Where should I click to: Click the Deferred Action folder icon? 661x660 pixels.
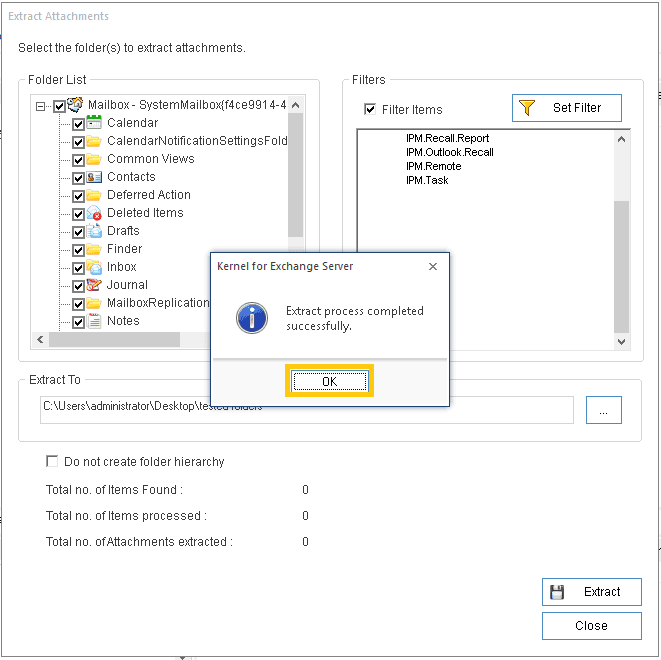coord(94,195)
